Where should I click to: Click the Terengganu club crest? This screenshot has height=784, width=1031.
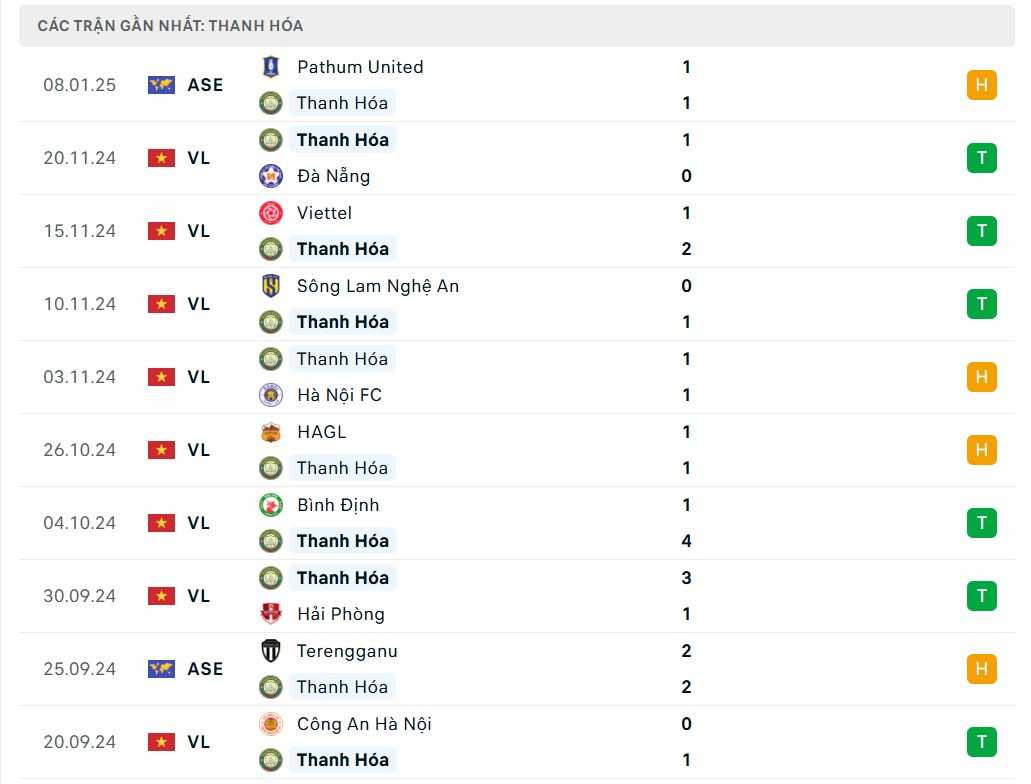pyautogui.click(x=269, y=651)
